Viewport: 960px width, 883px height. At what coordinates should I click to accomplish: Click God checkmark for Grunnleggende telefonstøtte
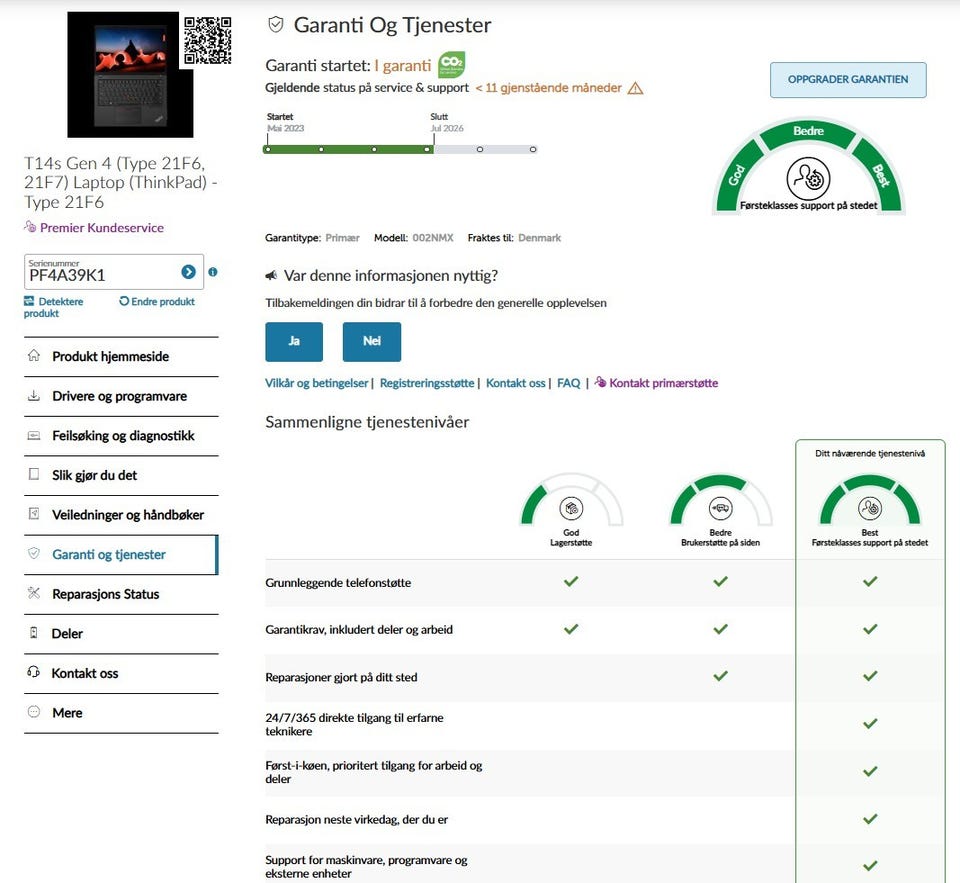571,581
